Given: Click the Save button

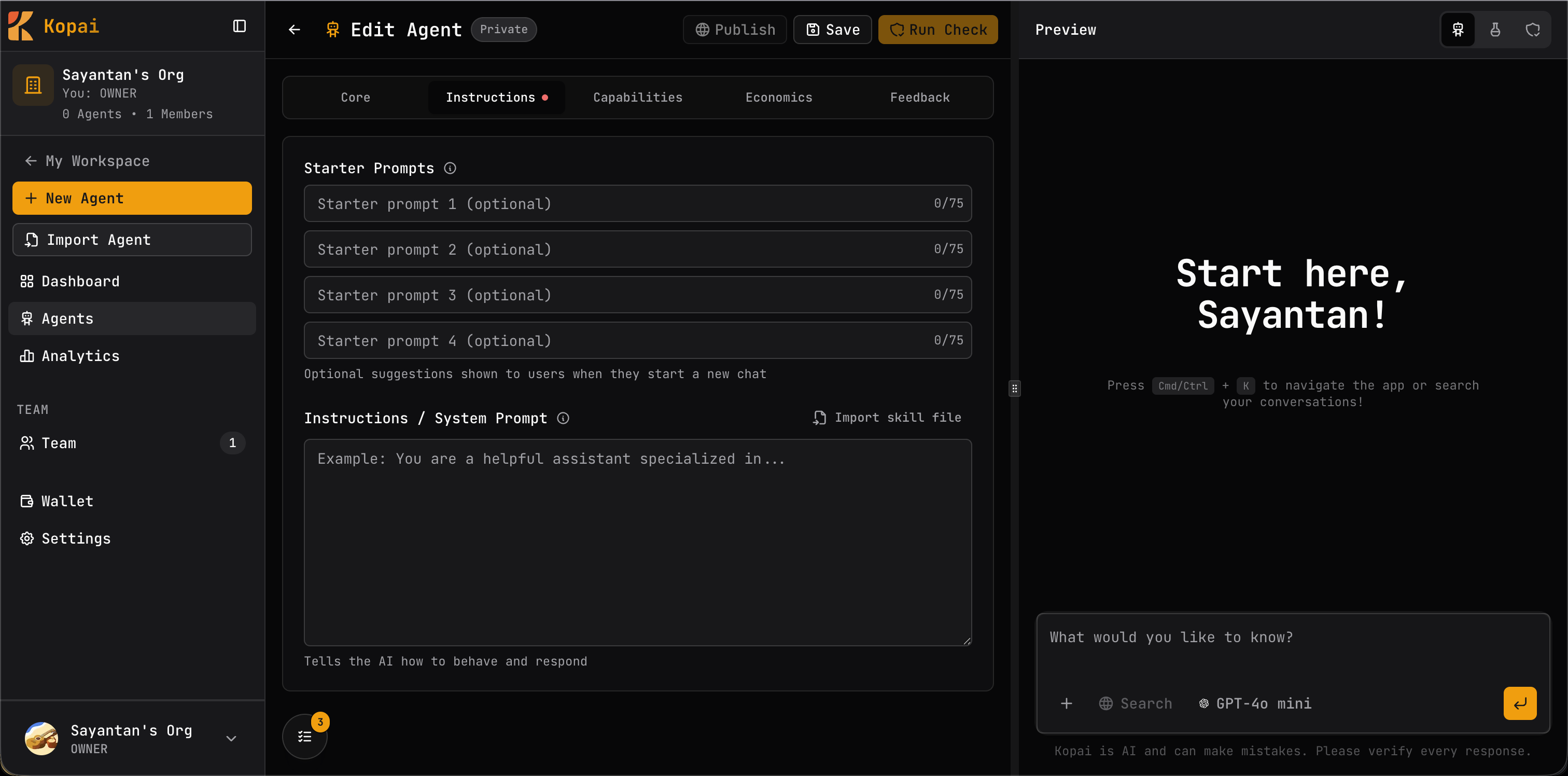Looking at the screenshot, I should pyautogui.click(x=832, y=29).
